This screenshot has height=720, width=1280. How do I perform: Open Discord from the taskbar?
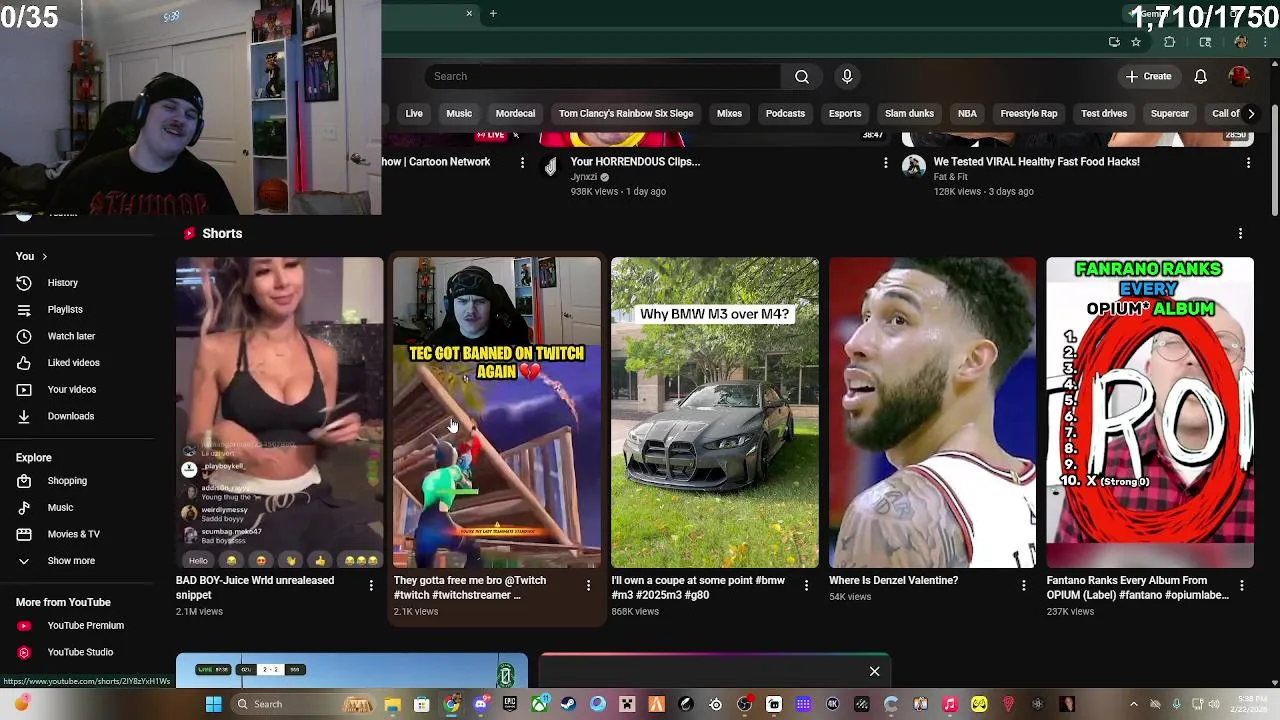point(480,704)
